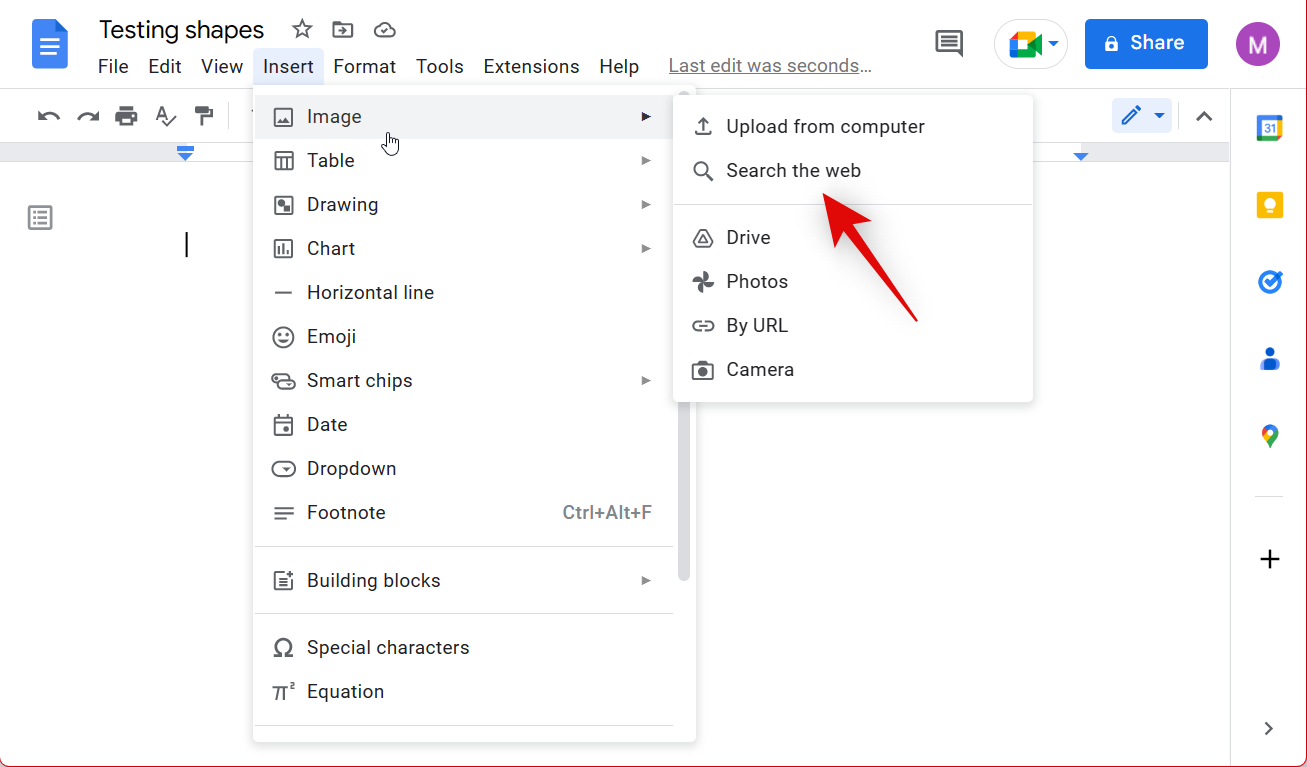
Task: Start a Google Meet call
Action: pyautogui.click(x=1024, y=44)
